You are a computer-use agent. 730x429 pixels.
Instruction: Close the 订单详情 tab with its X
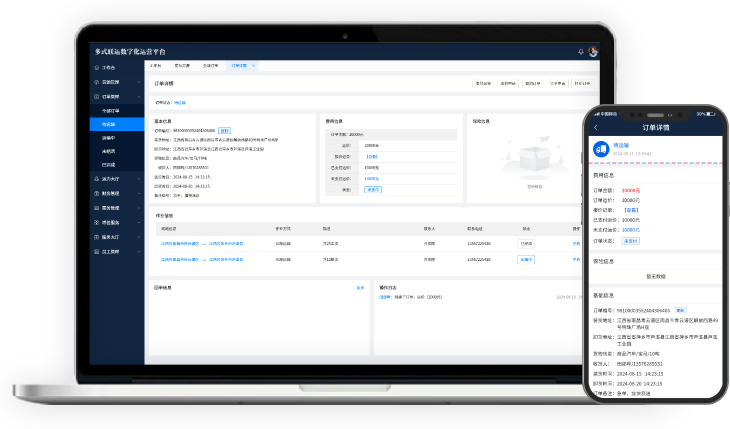pyautogui.click(x=253, y=65)
